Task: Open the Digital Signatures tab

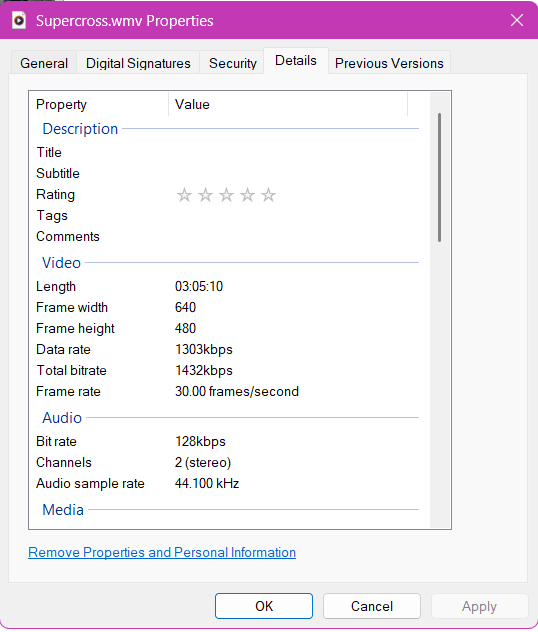Action: (x=138, y=63)
